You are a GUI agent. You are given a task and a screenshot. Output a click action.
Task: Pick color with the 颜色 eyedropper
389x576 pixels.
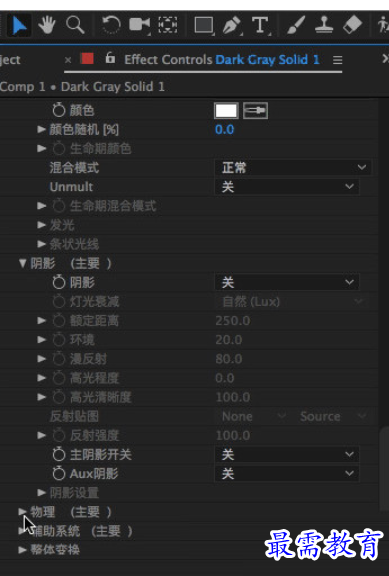[255, 111]
